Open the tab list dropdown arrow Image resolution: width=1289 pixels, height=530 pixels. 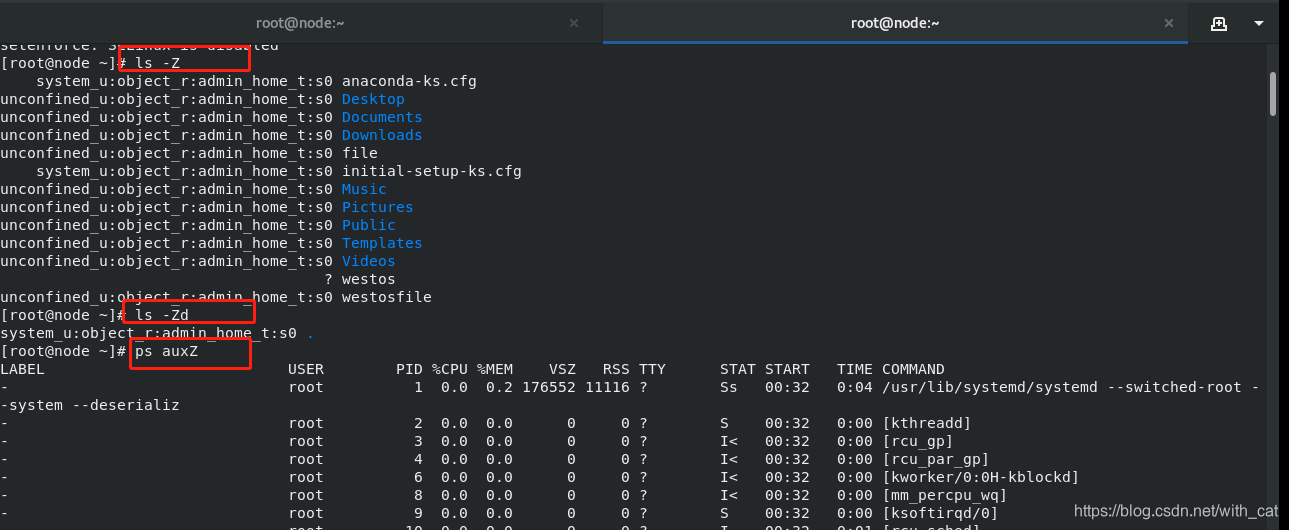tap(1259, 23)
